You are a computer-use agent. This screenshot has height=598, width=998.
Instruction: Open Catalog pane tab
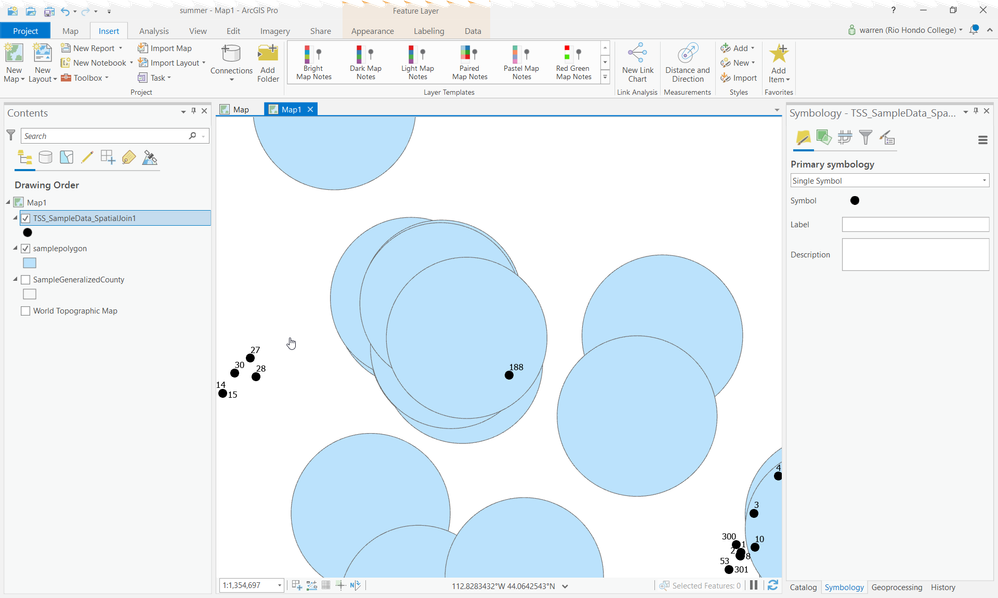(803, 587)
